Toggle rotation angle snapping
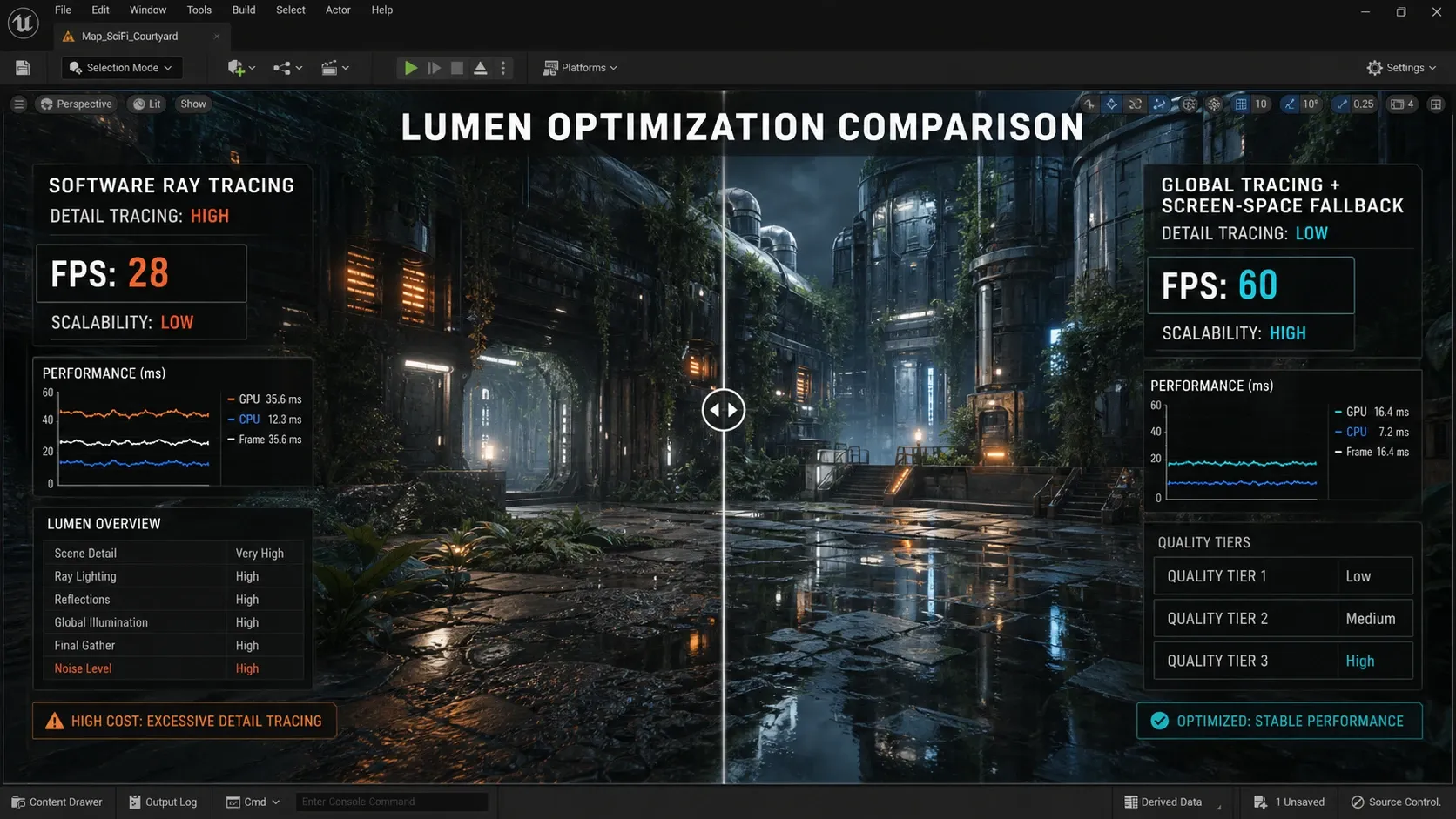The width and height of the screenshot is (1456, 819). pyautogui.click(x=1290, y=104)
